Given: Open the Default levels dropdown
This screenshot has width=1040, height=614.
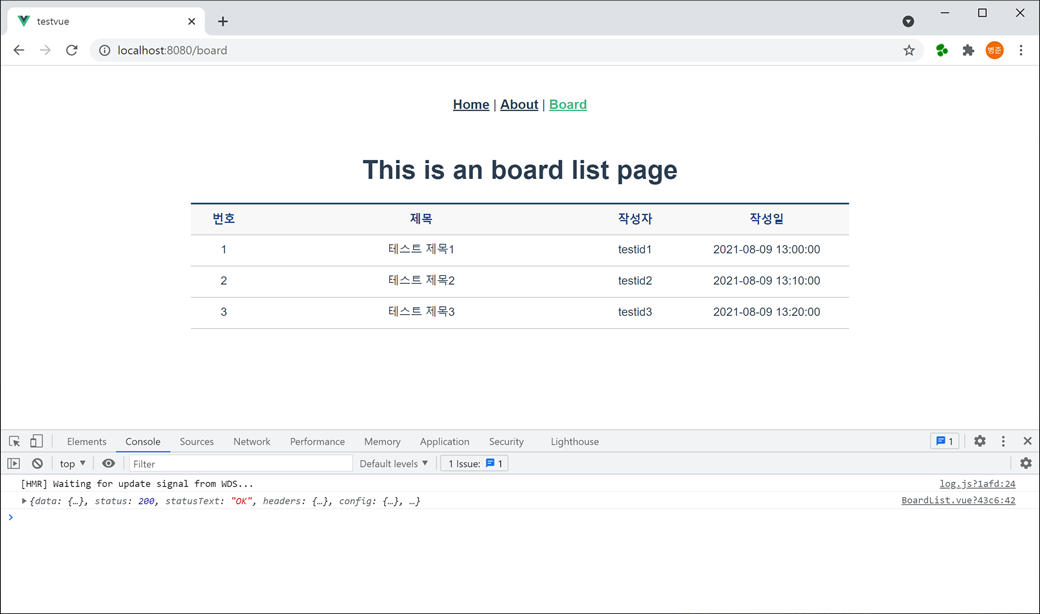Looking at the screenshot, I should point(393,463).
